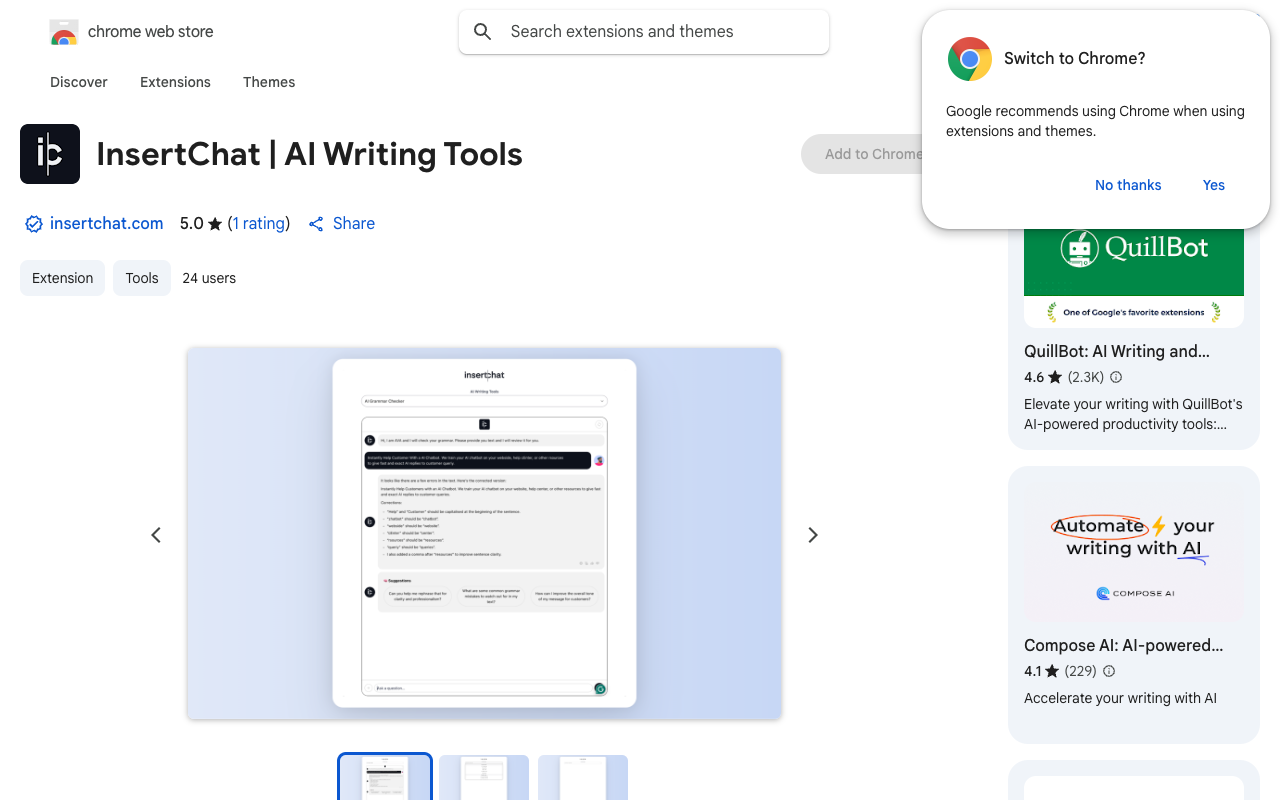Viewport: 1280px width, 800px height.
Task: Select the second screenshot thumbnail
Action: pyautogui.click(x=484, y=777)
